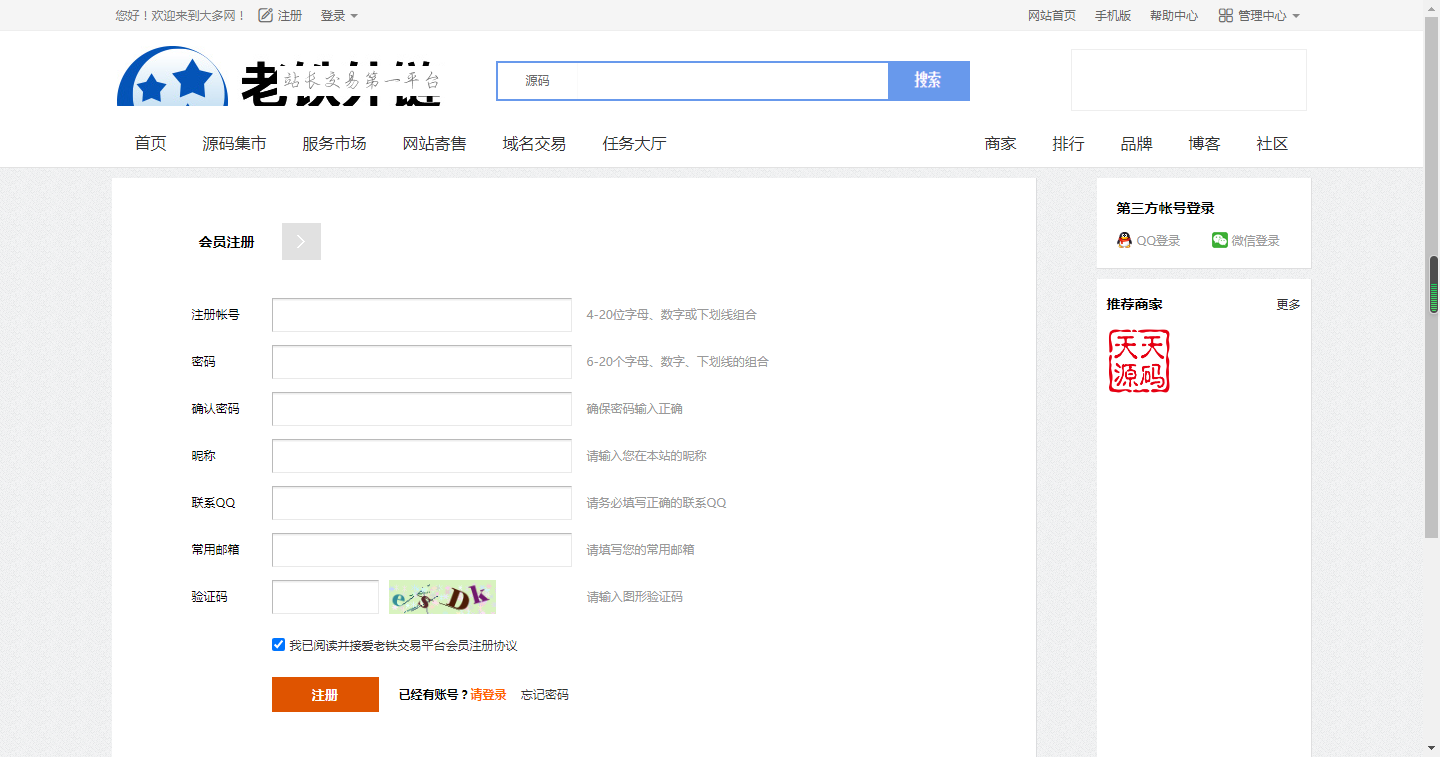
Task: Click the blue 搜索 button
Action: tap(928, 81)
